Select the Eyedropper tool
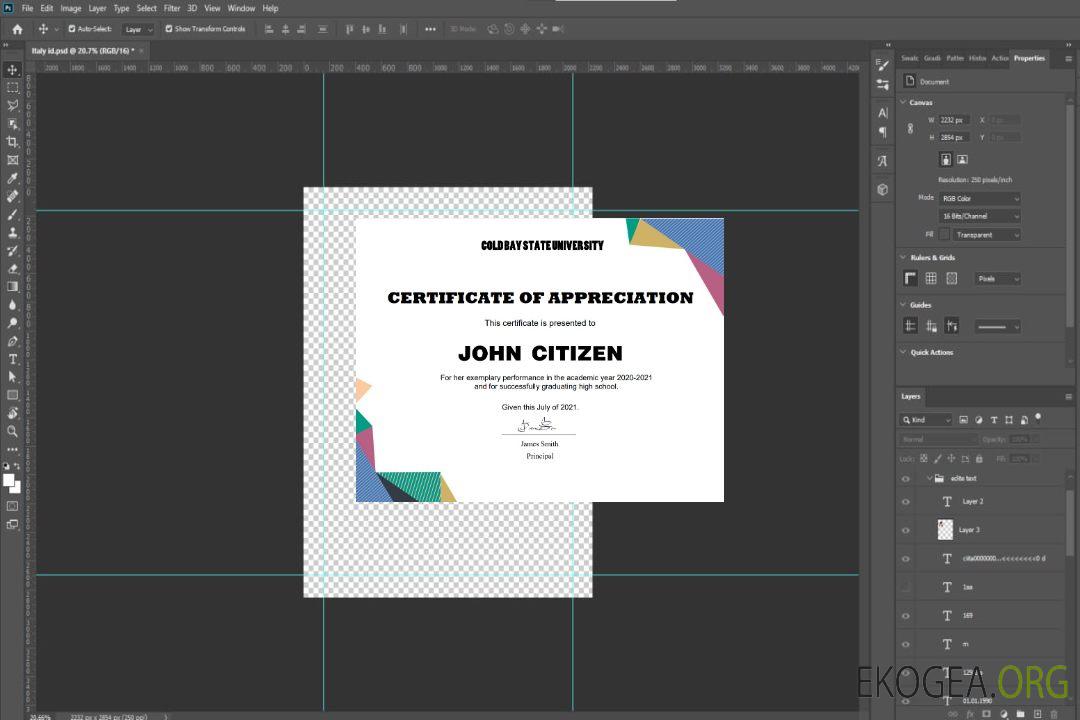Viewport: 1080px width, 720px height. coord(12,178)
